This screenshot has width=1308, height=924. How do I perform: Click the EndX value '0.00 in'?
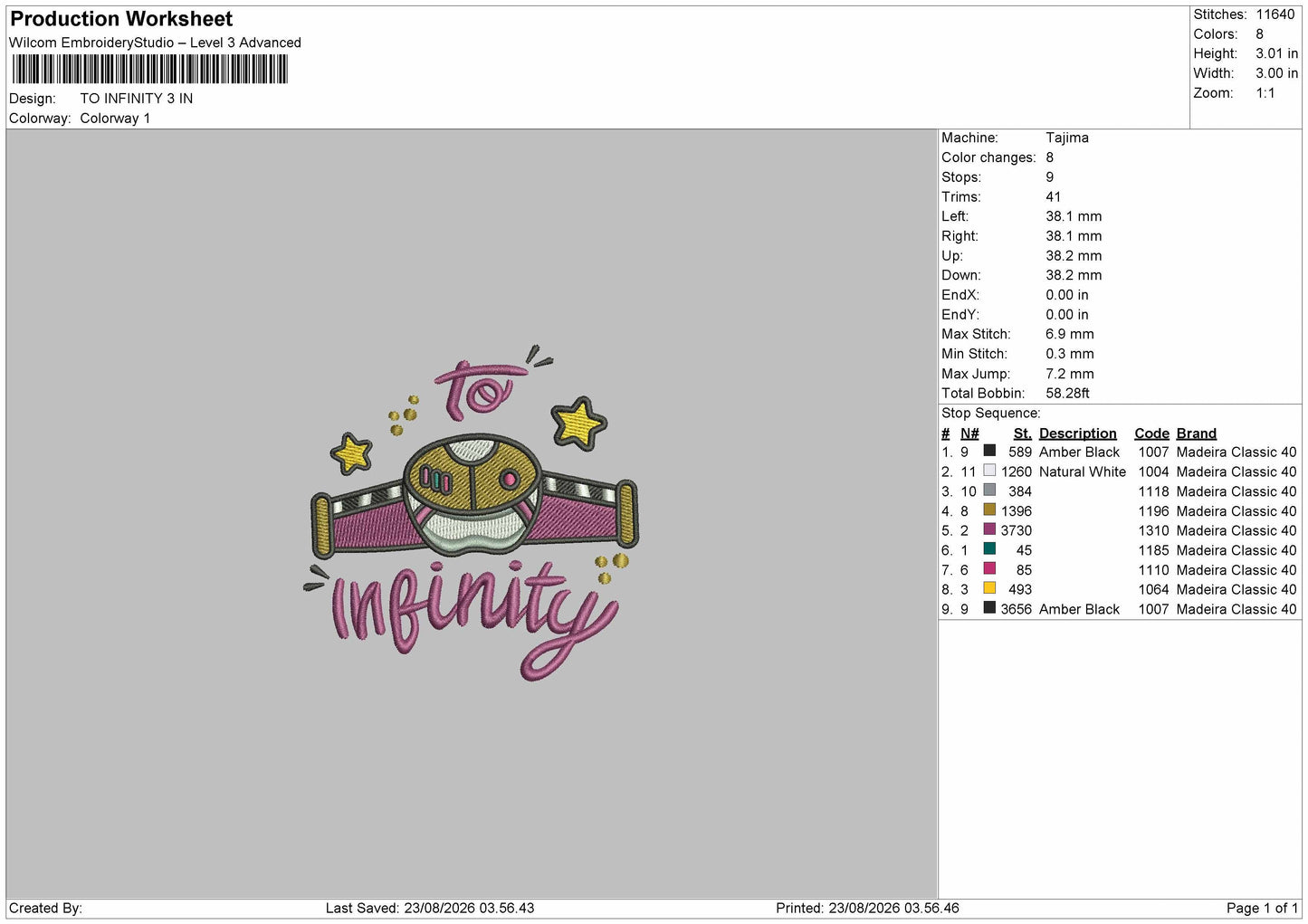click(x=1067, y=295)
